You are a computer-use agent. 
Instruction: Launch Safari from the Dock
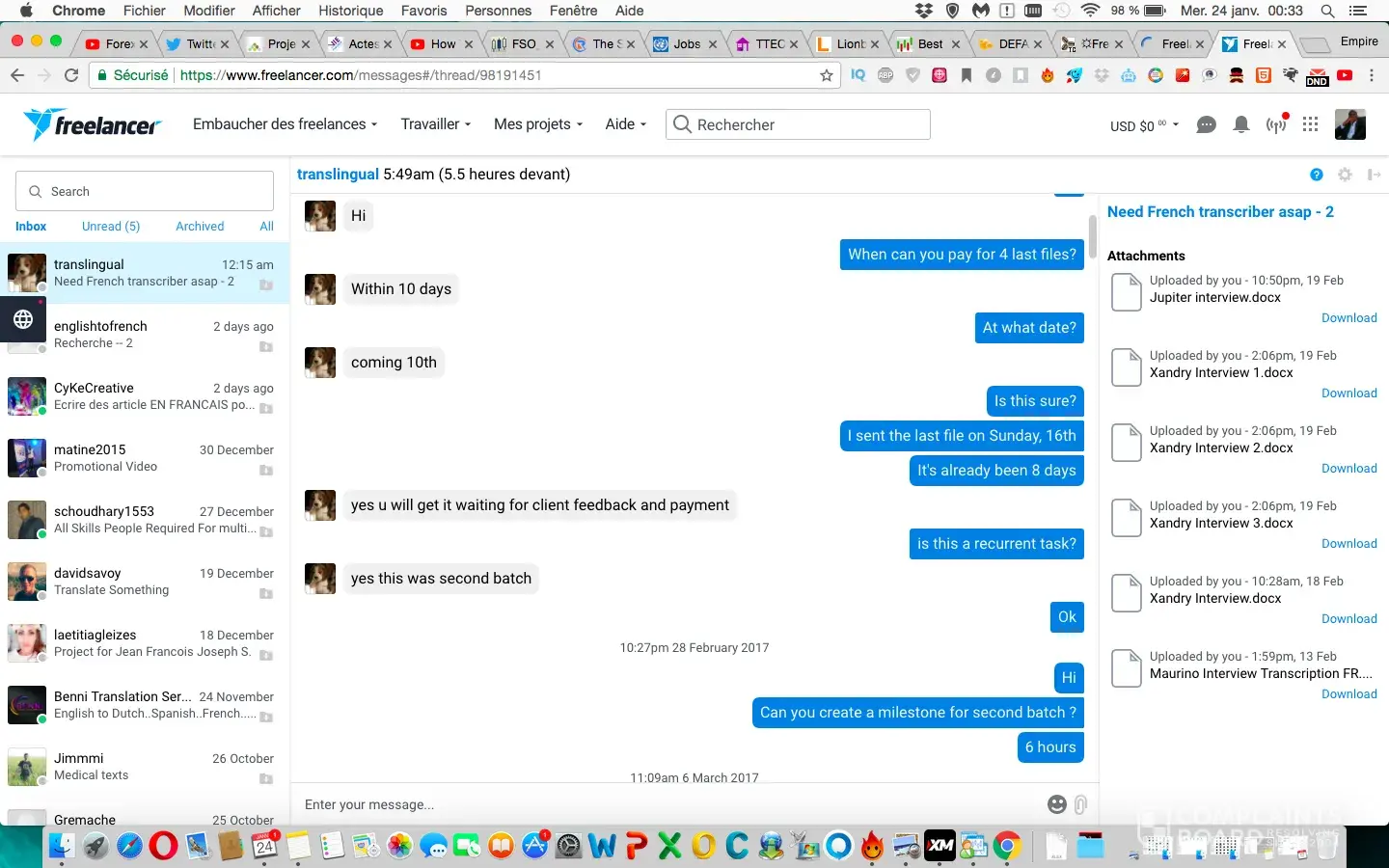[x=129, y=846]
